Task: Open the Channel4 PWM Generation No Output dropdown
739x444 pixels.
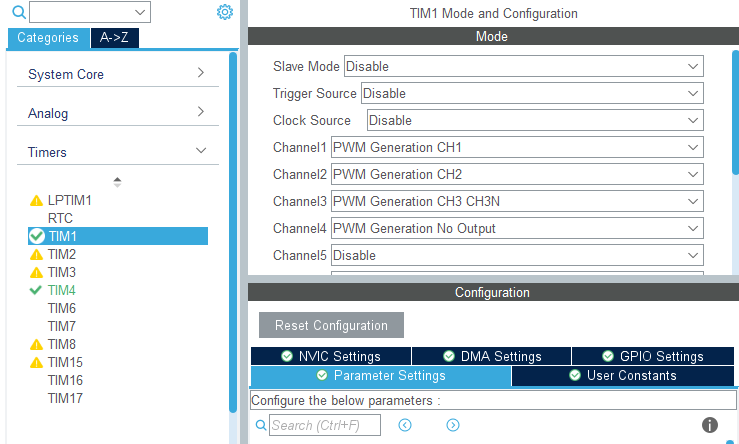Action: 517,228
